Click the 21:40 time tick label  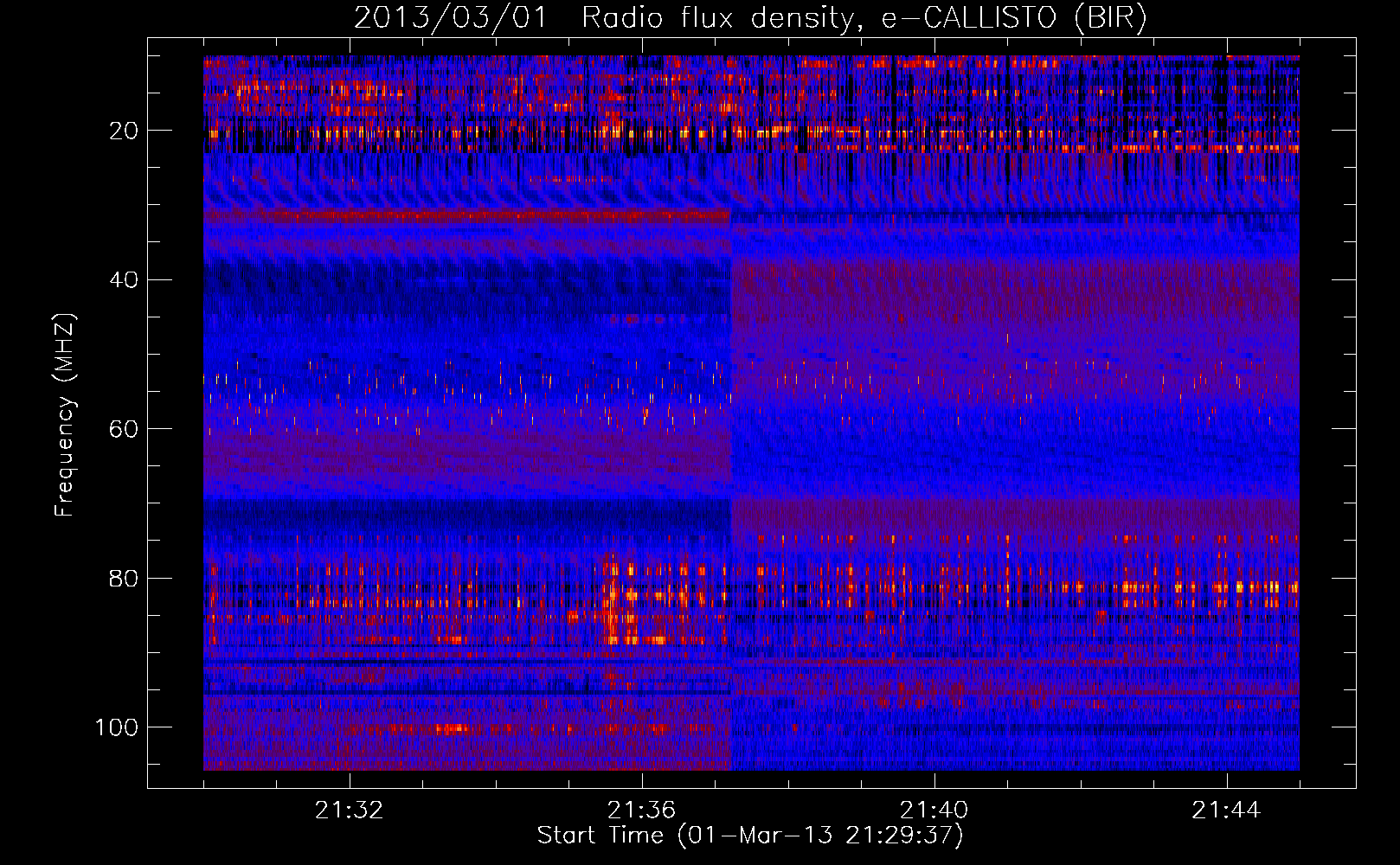[934, 811]
